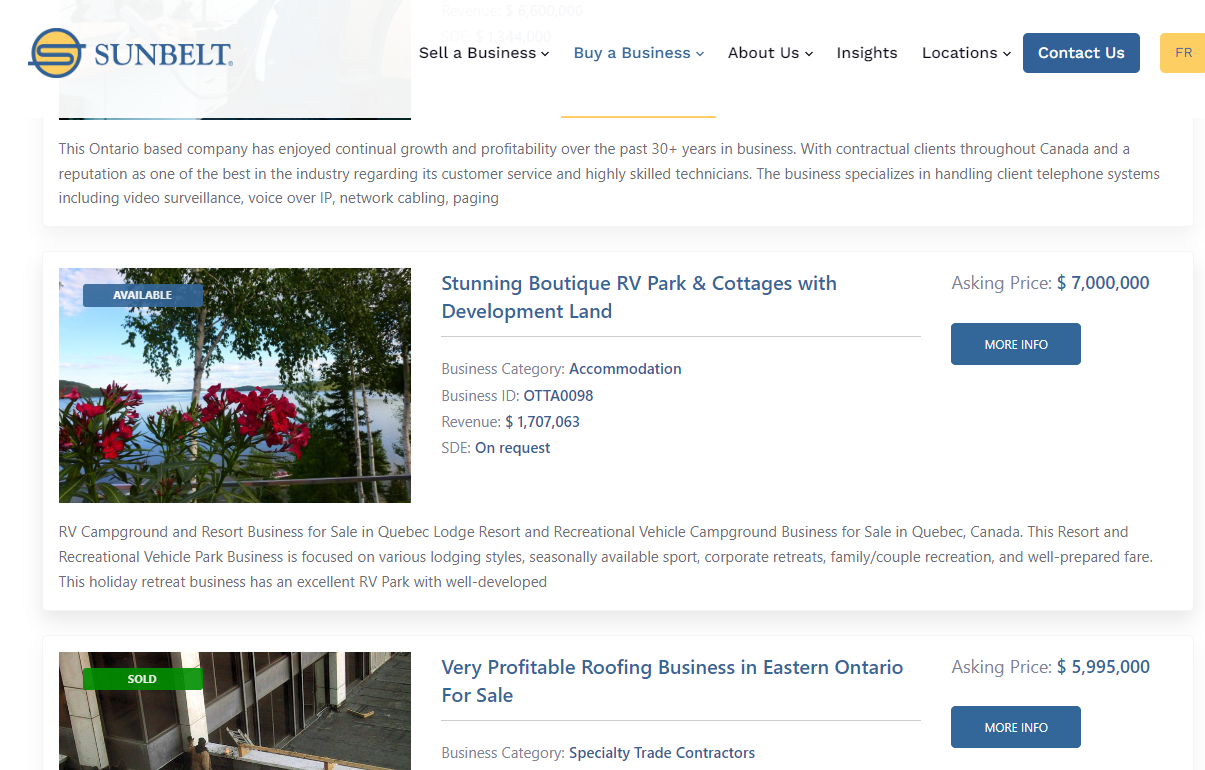Open the RV Park & Cottages listing title

coord(638,297)
